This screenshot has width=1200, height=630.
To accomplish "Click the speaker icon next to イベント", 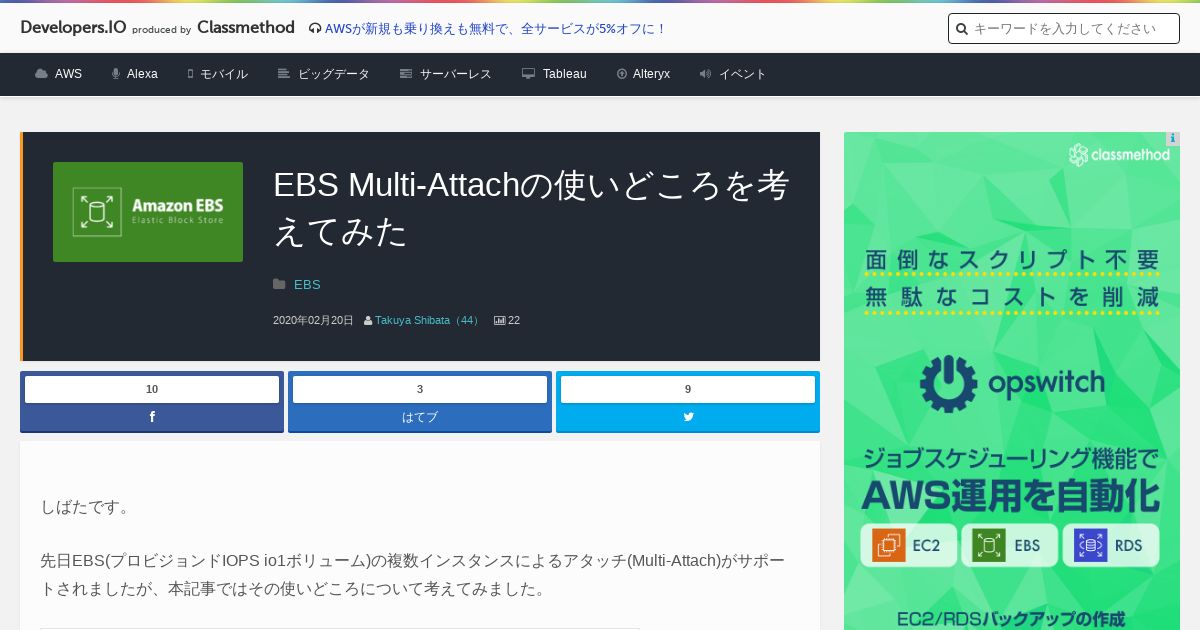I will click(705, 74).
